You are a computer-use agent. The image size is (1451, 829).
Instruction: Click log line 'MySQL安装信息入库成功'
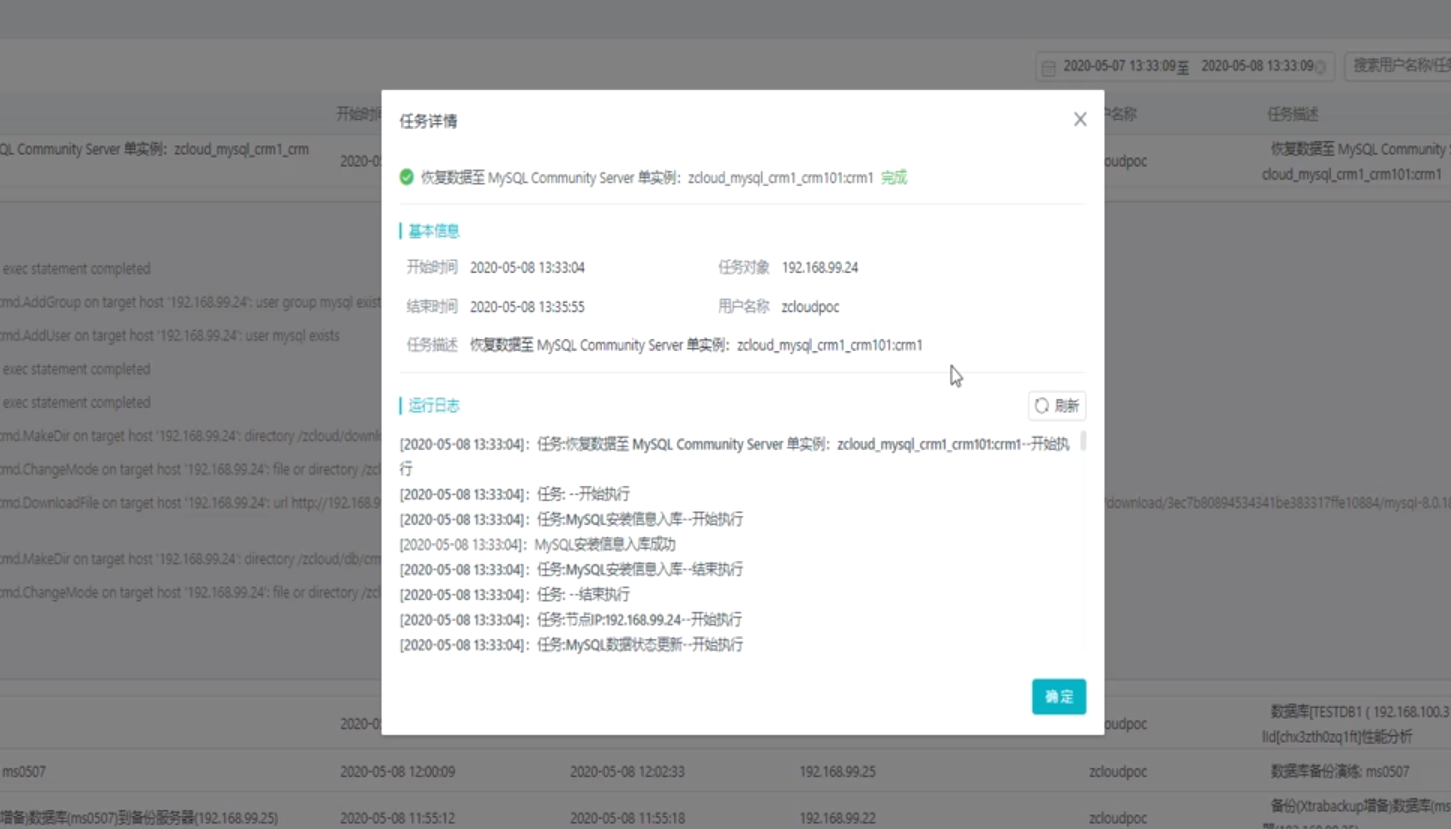tap(538, 545)
